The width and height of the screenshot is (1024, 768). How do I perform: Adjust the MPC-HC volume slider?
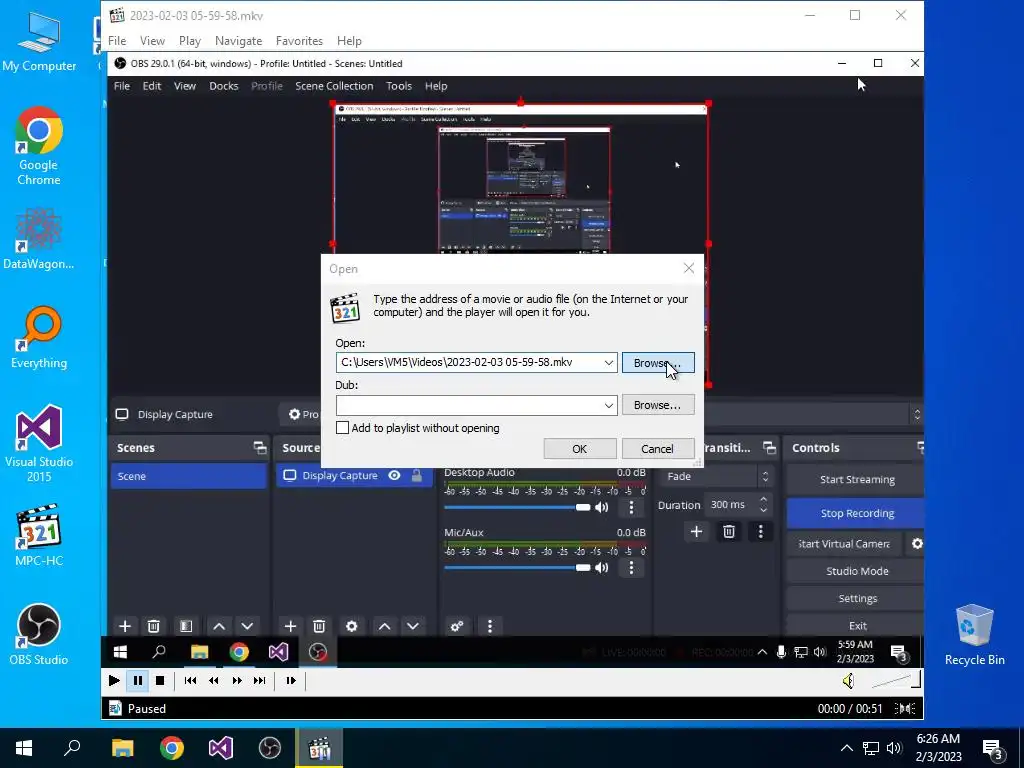tap(895, 680)
